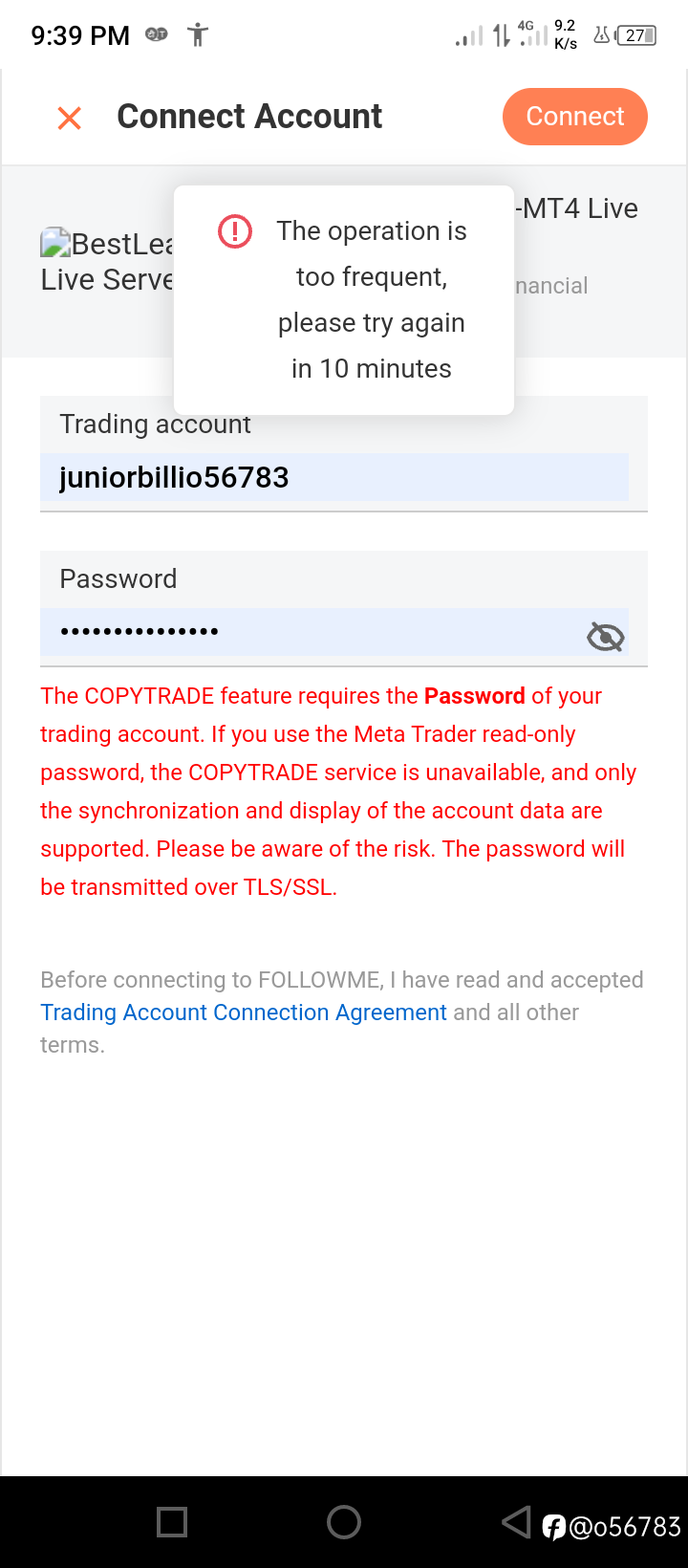Focus the Trading account input field
688x1568 pixels.
click(333, 477)
